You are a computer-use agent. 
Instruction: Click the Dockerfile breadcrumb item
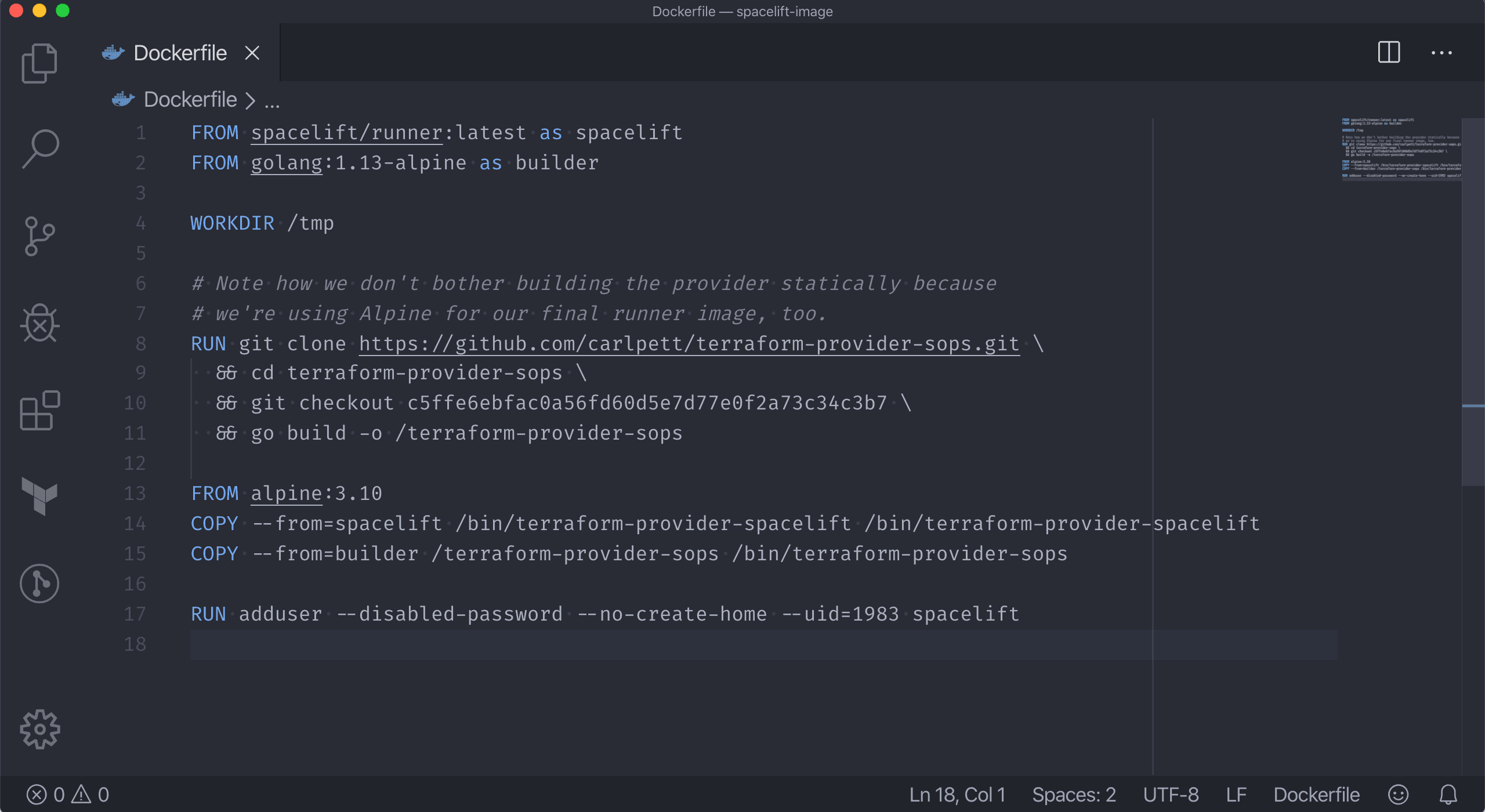(190, 100)
